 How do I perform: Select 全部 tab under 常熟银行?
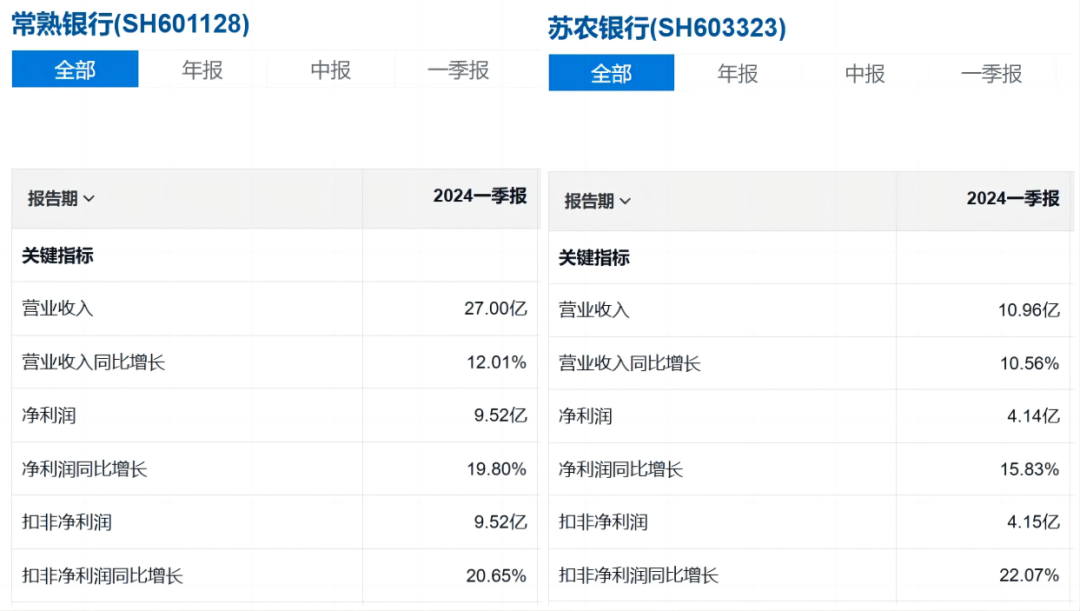(75, 69)
